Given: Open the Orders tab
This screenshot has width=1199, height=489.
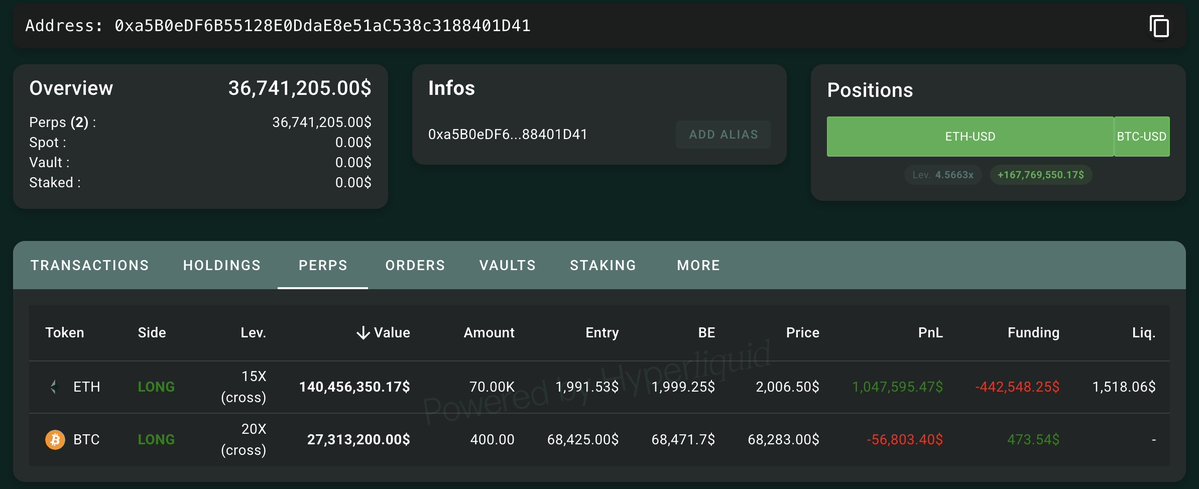Looking at the screenshot, I should point(415,265).
